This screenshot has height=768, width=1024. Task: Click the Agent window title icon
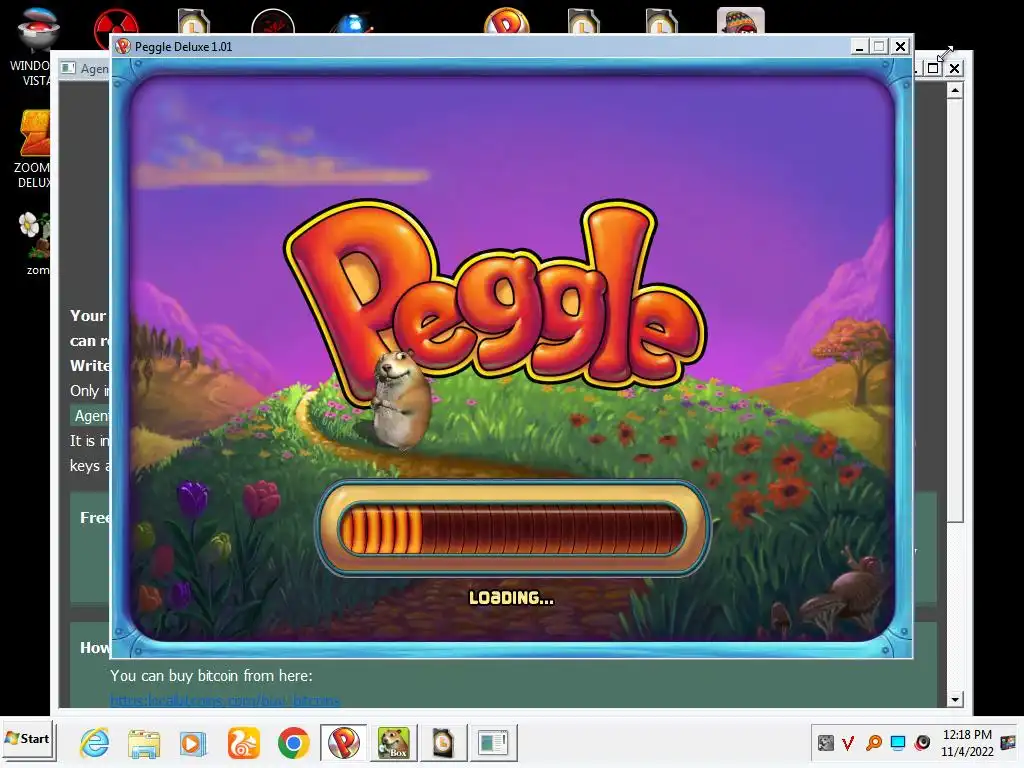(68, 68)
